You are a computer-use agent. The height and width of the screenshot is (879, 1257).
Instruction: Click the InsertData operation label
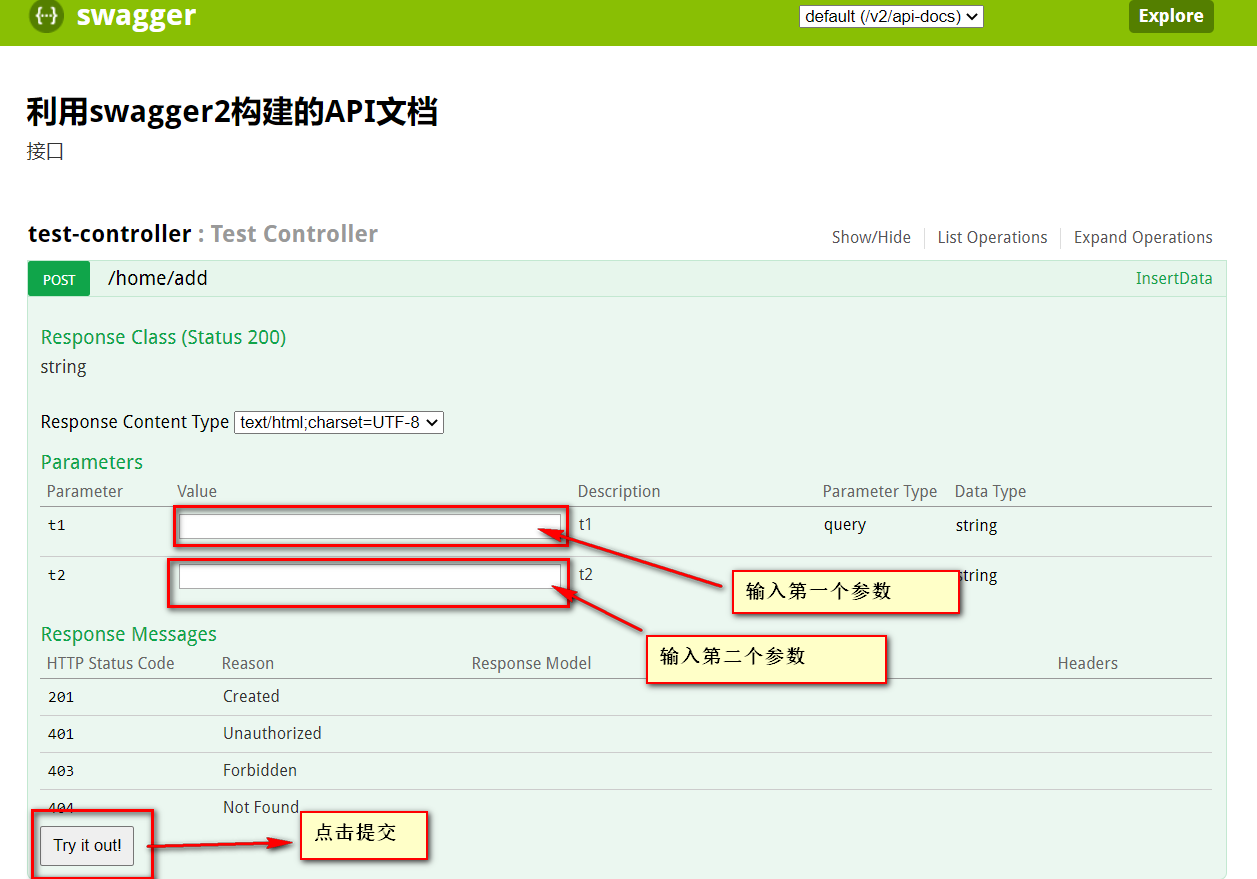pyautogui.click(x=1174, y=278)
